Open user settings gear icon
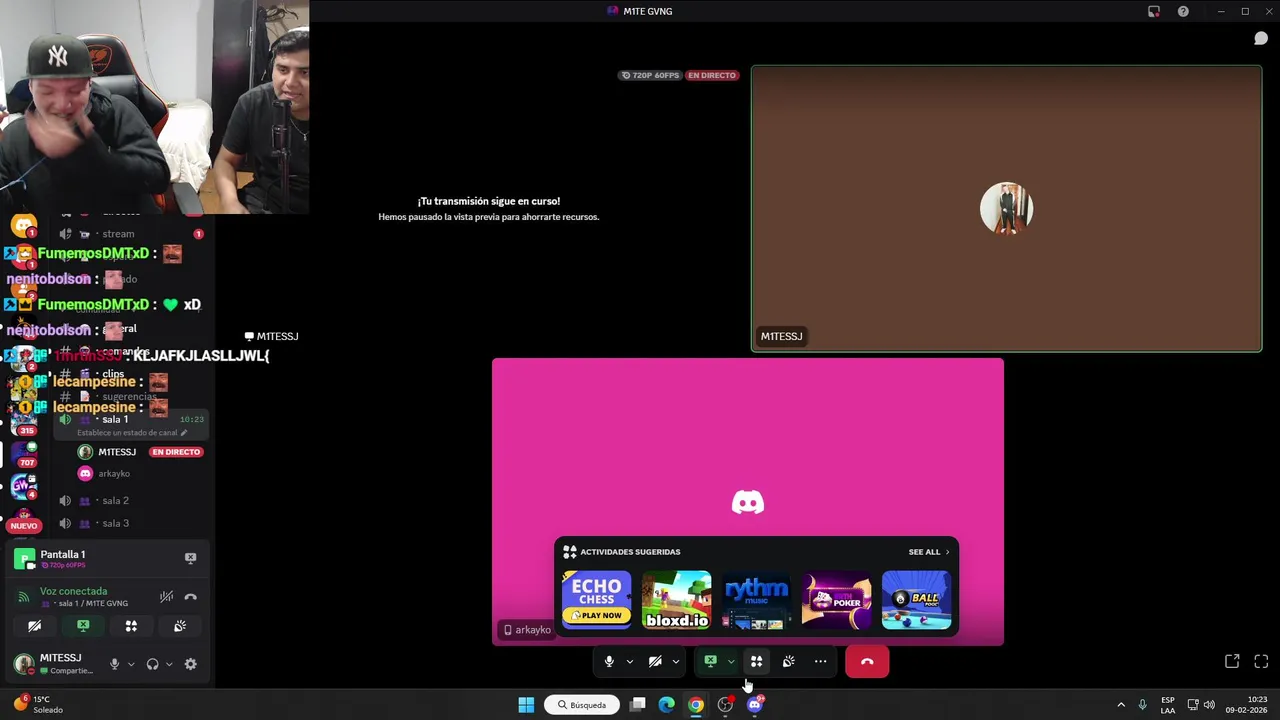The image size is (1280, 720). (191, 664)
